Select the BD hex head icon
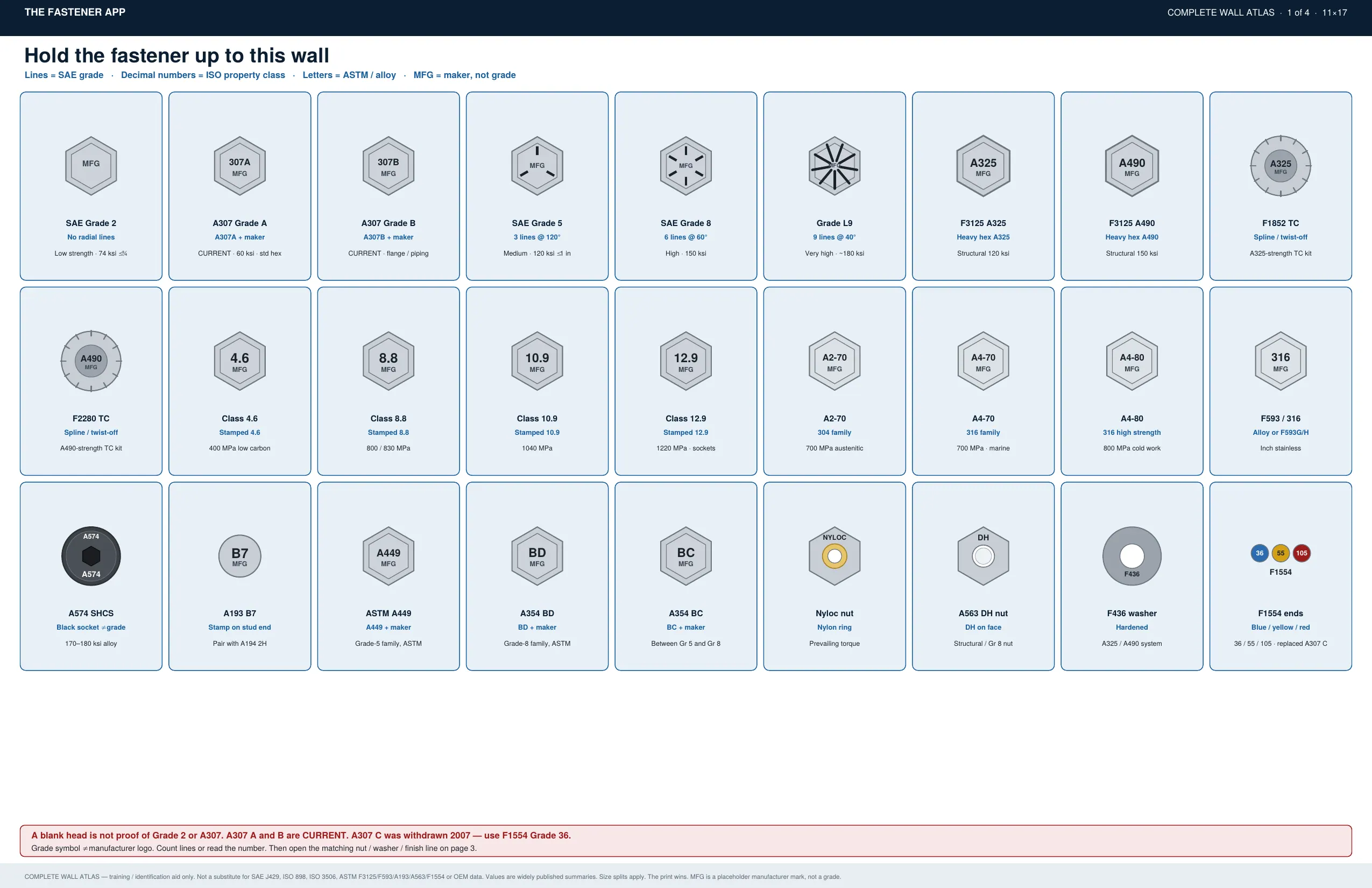This screenshot has height=888, width=1372. click(538, 556)
